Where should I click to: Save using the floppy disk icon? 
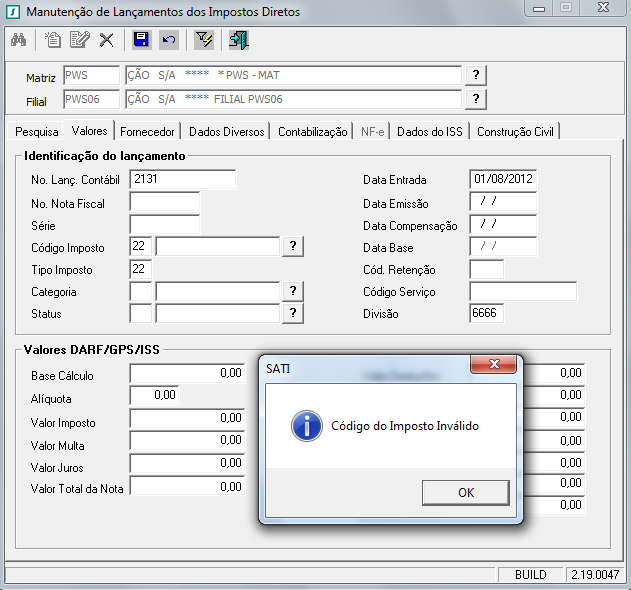141,40
